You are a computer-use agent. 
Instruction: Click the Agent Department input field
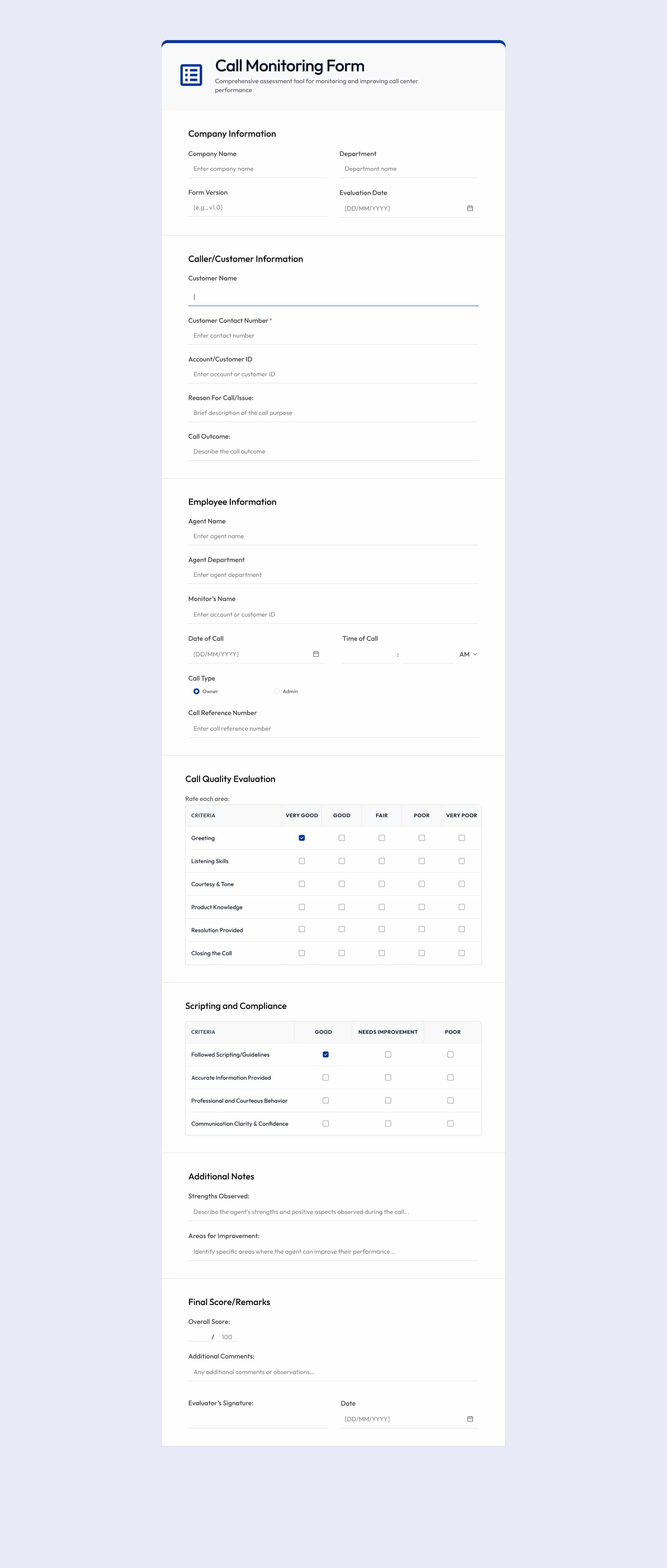333,575
